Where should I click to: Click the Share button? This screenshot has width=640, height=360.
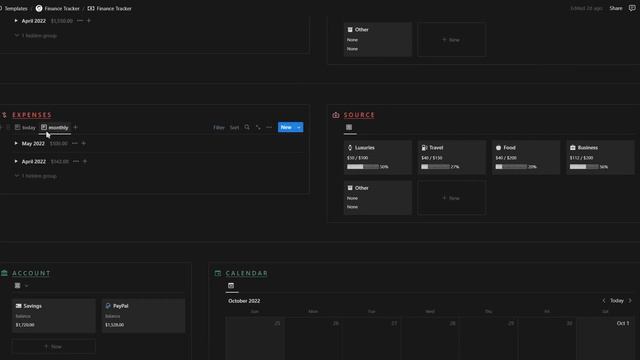(x=616, y=8)
